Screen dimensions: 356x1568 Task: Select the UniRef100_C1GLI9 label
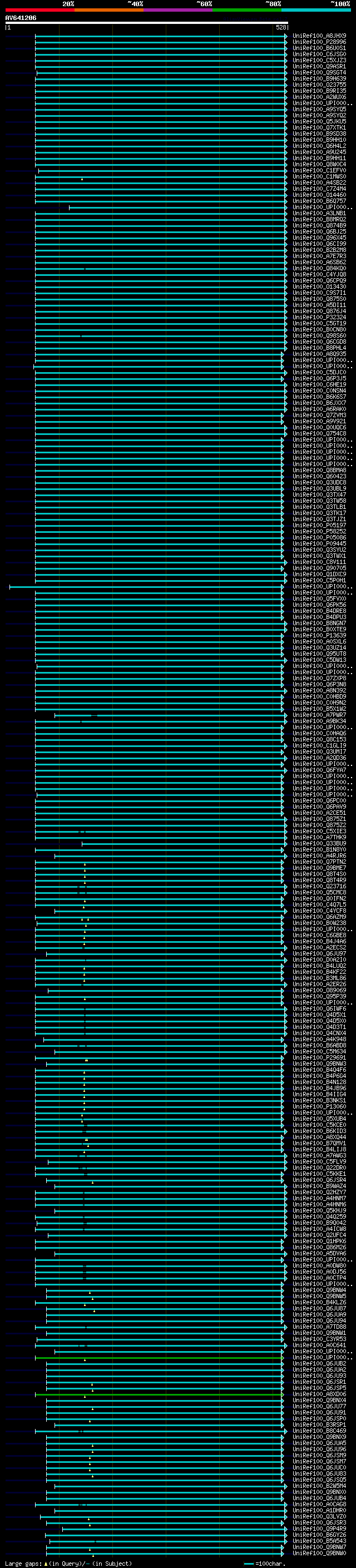(x=319, y=746)
